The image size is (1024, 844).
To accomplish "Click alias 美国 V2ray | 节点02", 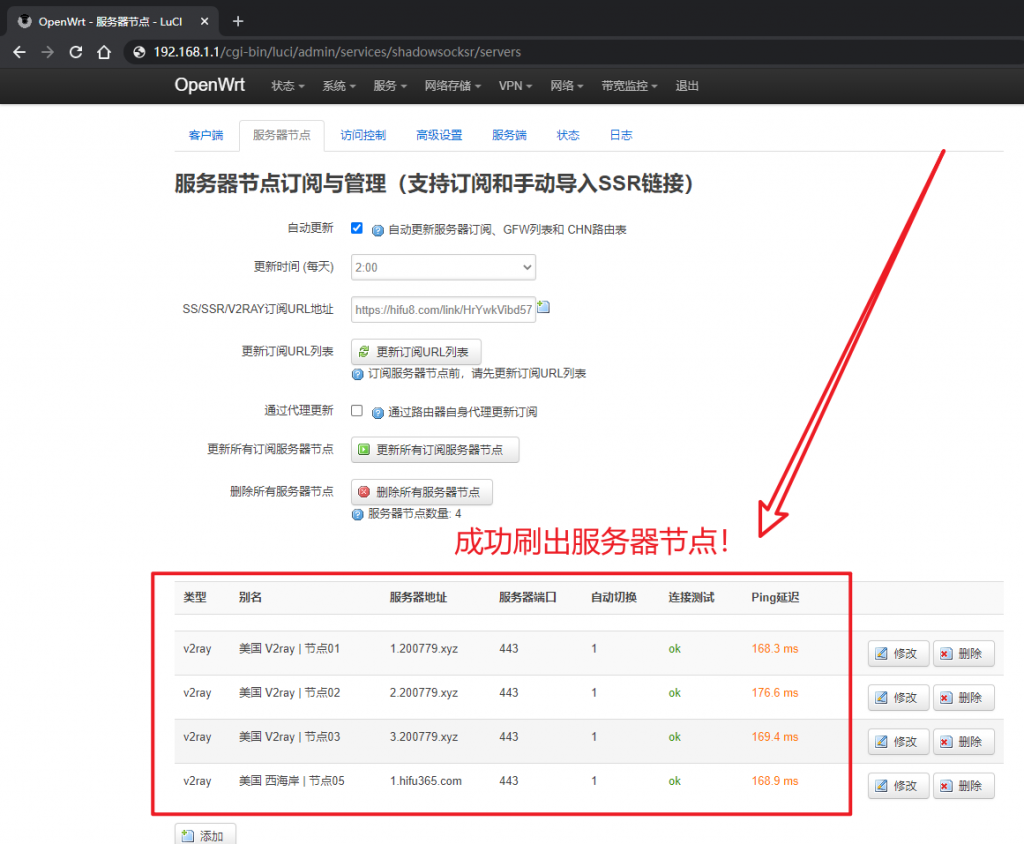I will (x=289, y=692).
